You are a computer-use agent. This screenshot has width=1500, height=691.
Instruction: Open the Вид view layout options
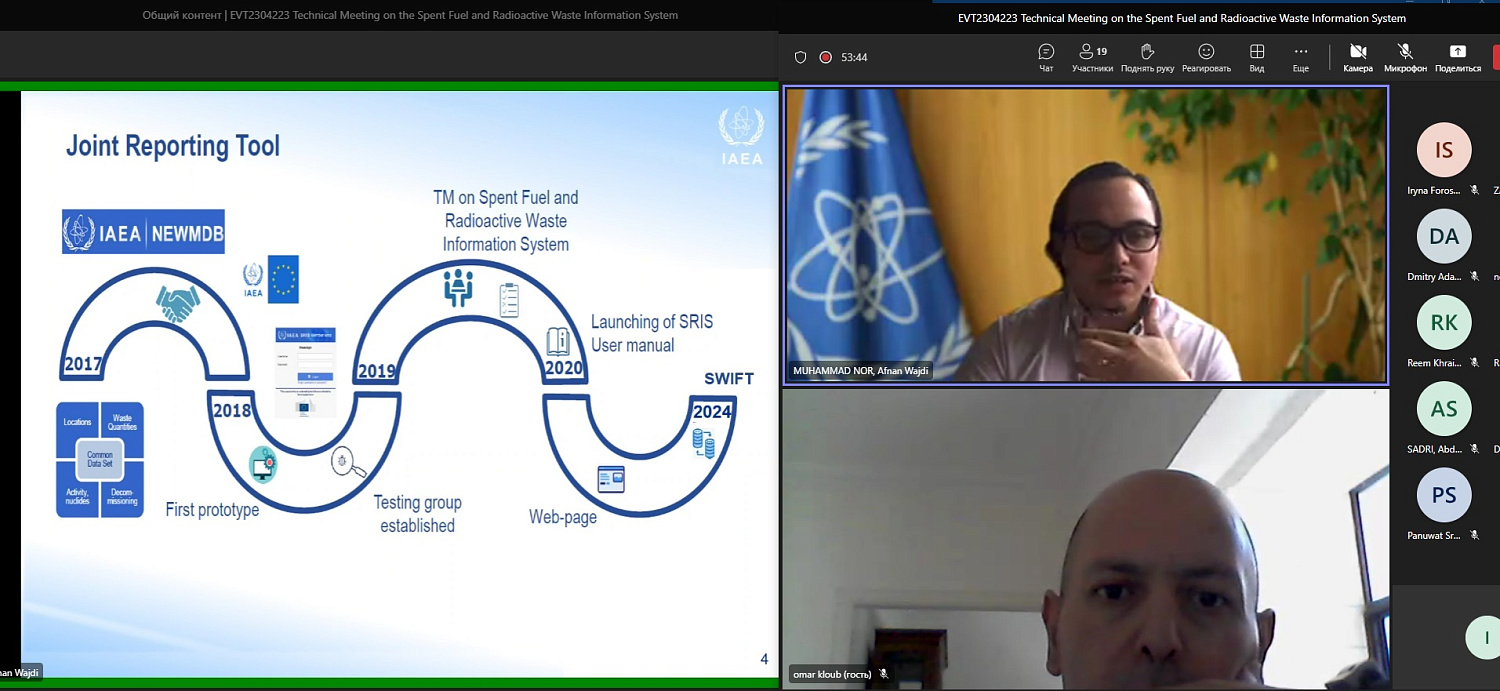coord(1257,57)
